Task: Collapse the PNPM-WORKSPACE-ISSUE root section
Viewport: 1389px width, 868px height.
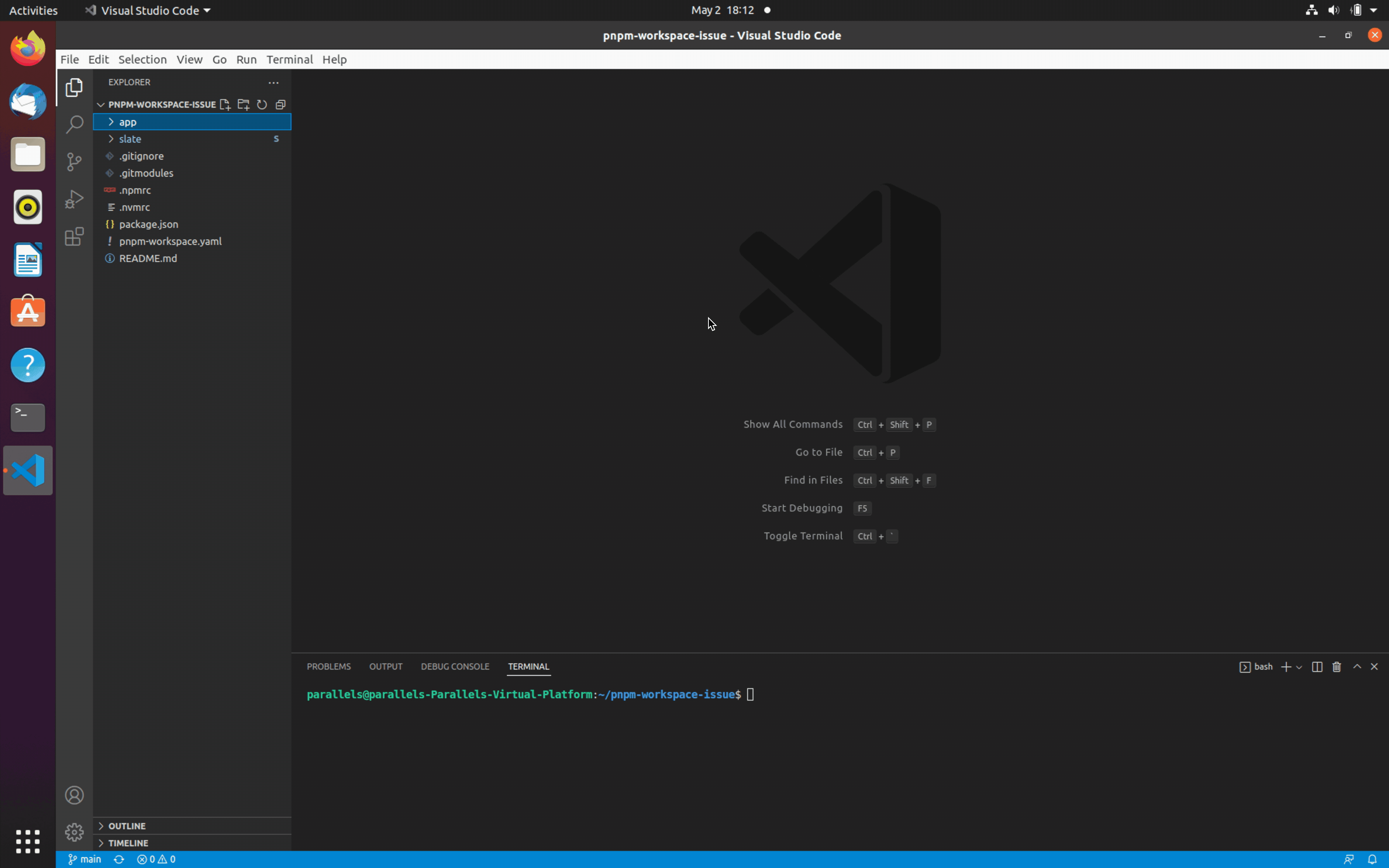Action: pos(101,105)
